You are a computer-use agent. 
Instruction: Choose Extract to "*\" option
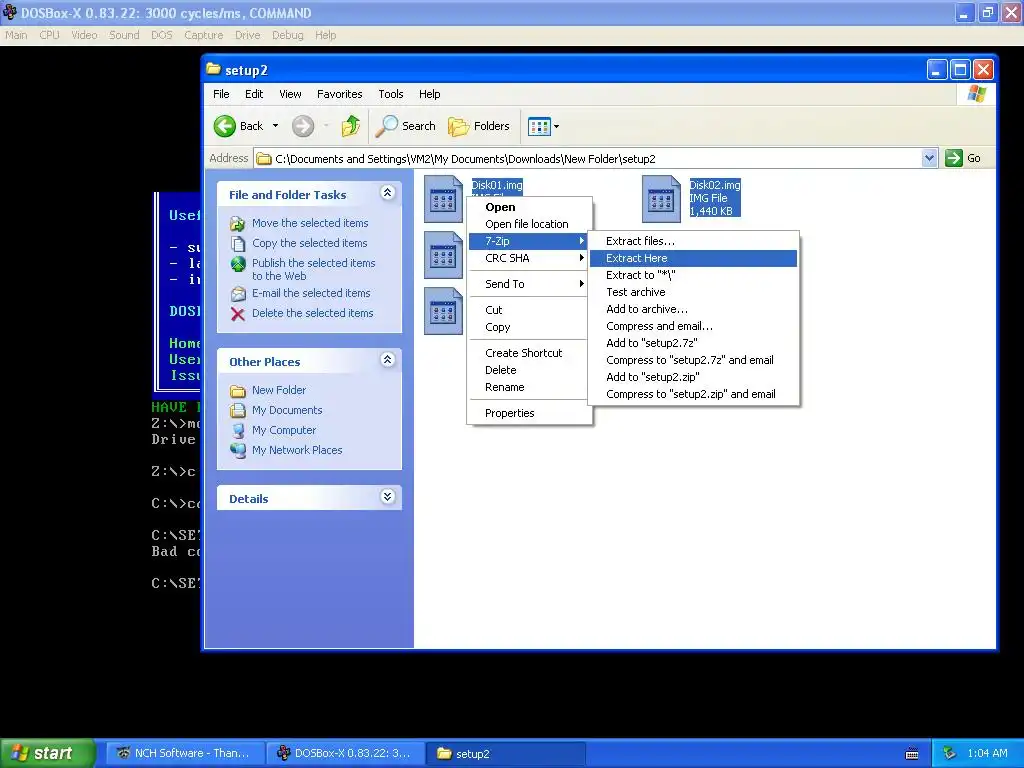[693, 275]
